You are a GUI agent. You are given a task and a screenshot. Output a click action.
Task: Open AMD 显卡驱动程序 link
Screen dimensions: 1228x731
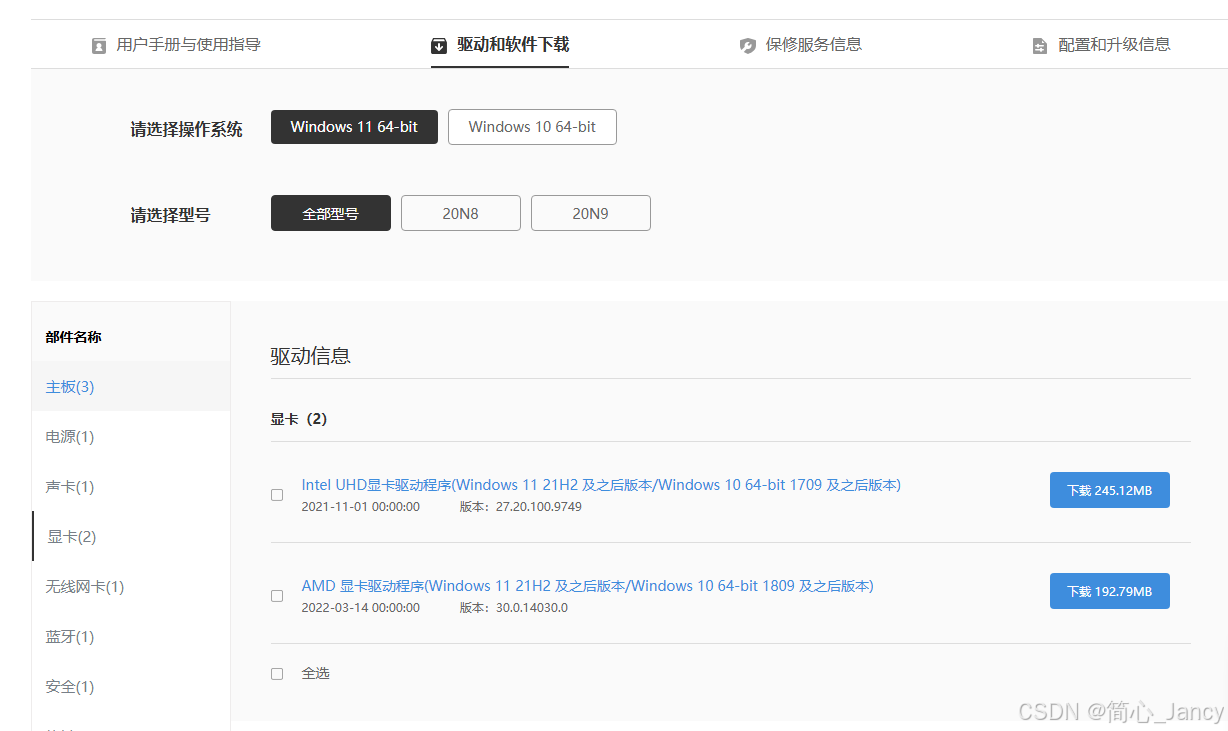(x=587, y=586)
